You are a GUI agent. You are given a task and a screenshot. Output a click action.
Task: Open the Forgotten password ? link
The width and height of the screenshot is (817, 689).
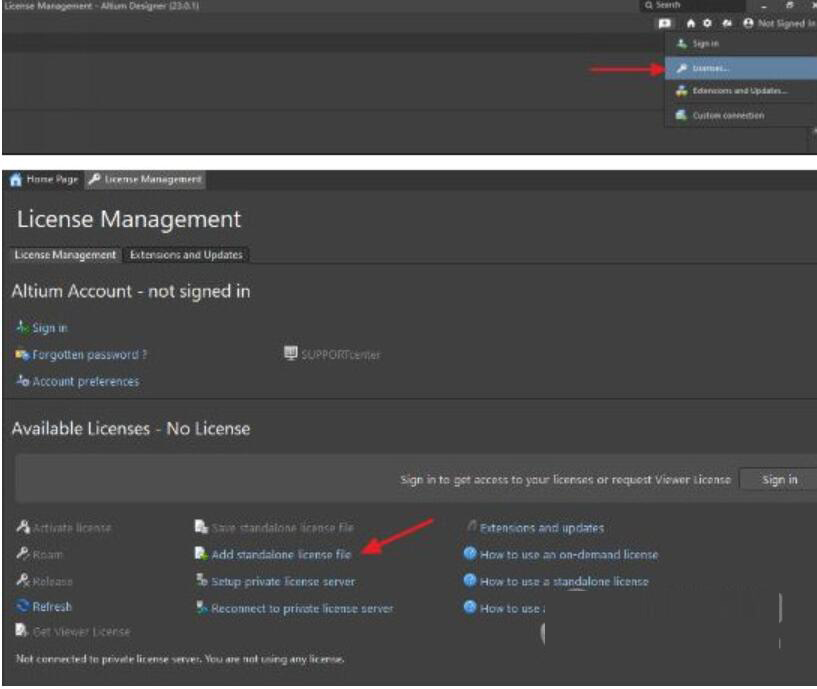[x=90, y=355]
